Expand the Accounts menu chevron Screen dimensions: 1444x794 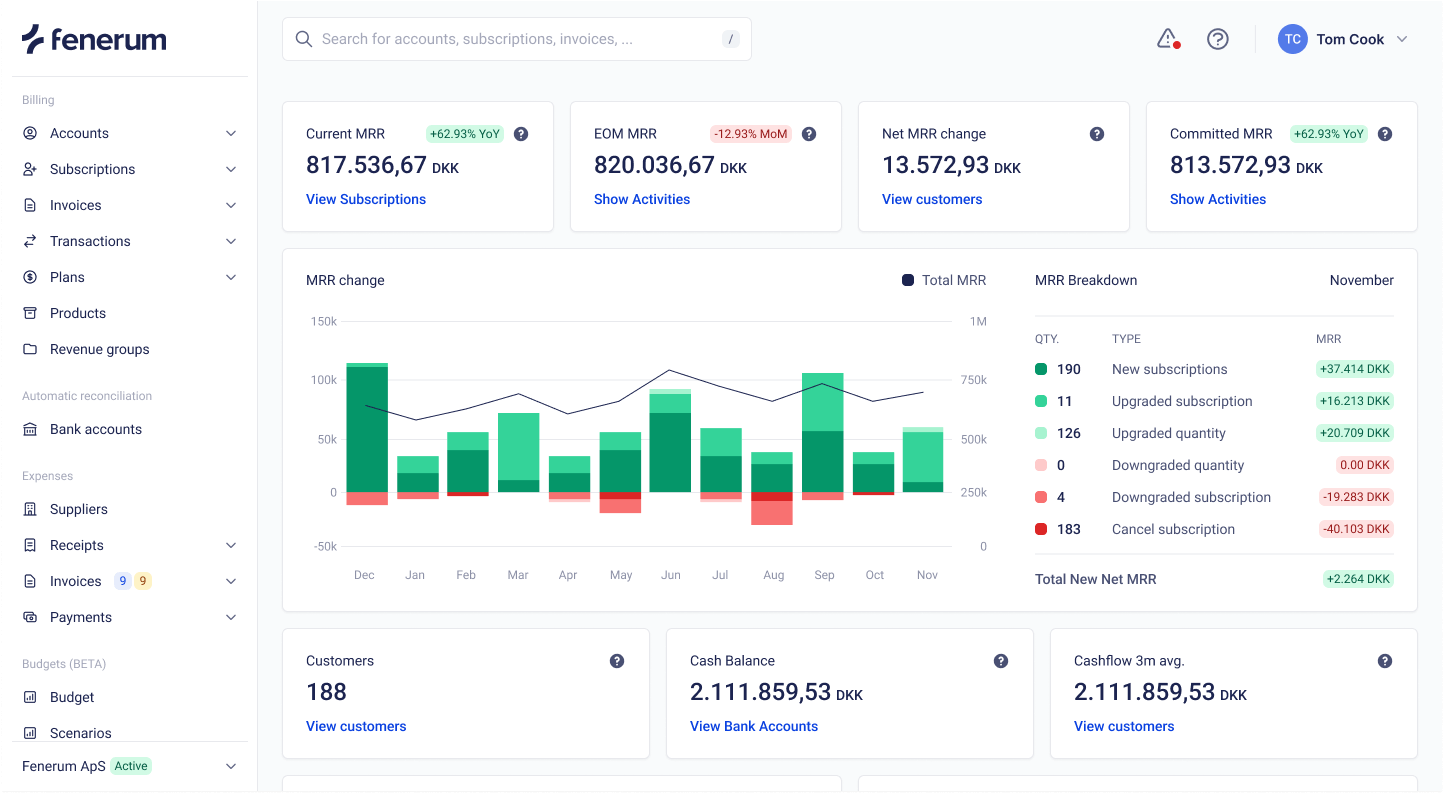(x=231, y=133)
